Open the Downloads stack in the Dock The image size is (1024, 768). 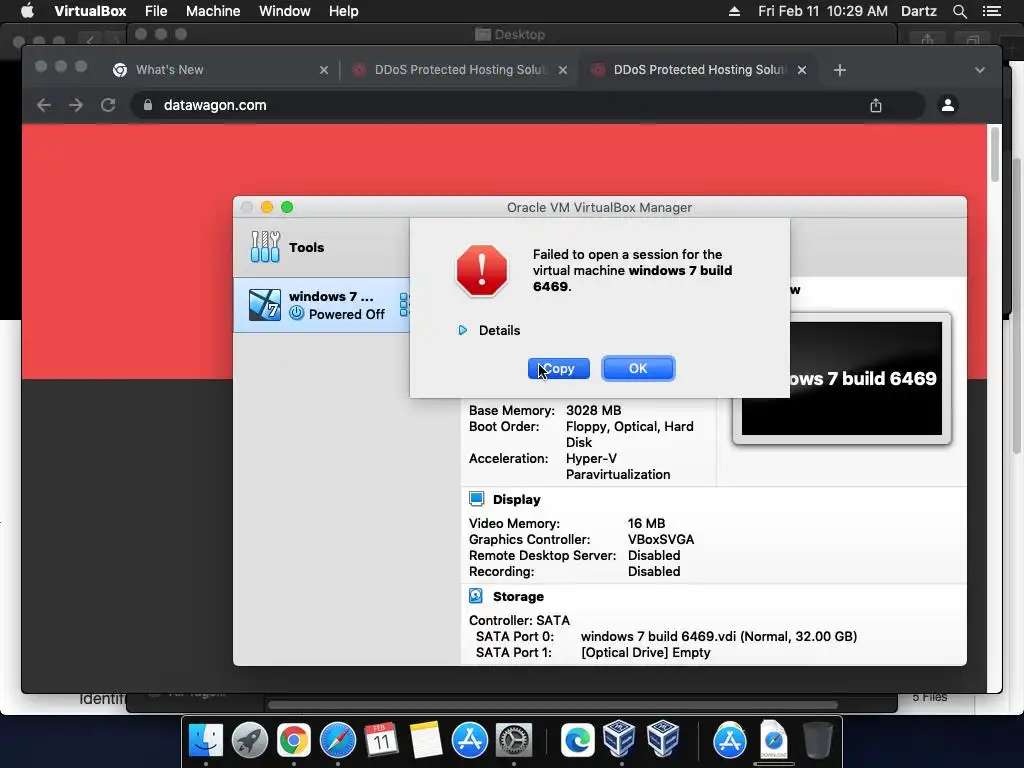coord(773,739)
